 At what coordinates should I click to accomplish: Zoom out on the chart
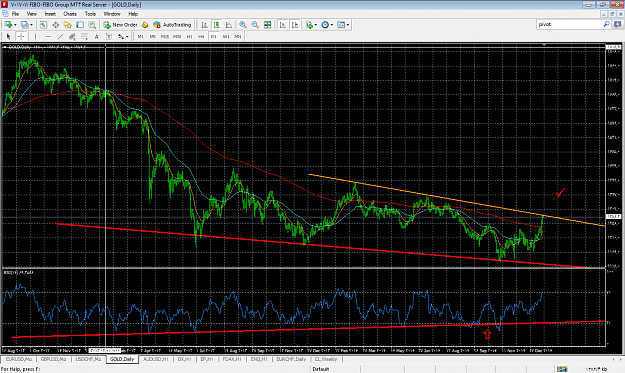coord(255,25)
